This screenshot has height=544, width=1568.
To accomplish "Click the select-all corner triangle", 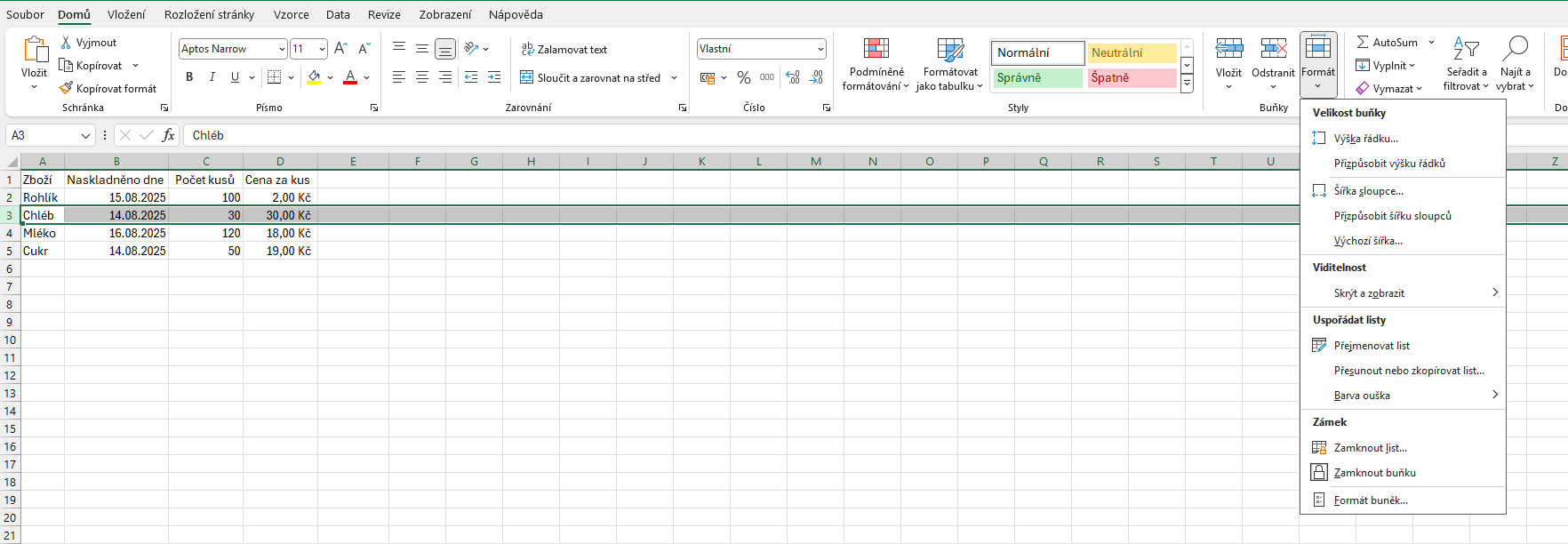I will [x=12, y=161].
